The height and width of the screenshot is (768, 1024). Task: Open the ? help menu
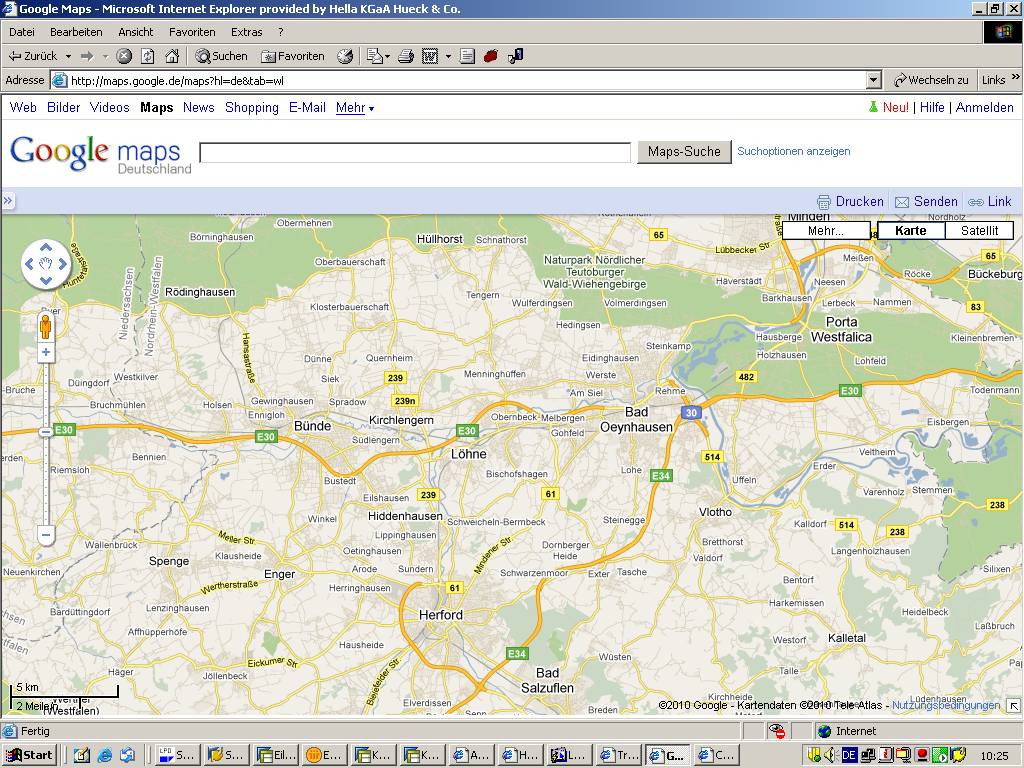281,32
